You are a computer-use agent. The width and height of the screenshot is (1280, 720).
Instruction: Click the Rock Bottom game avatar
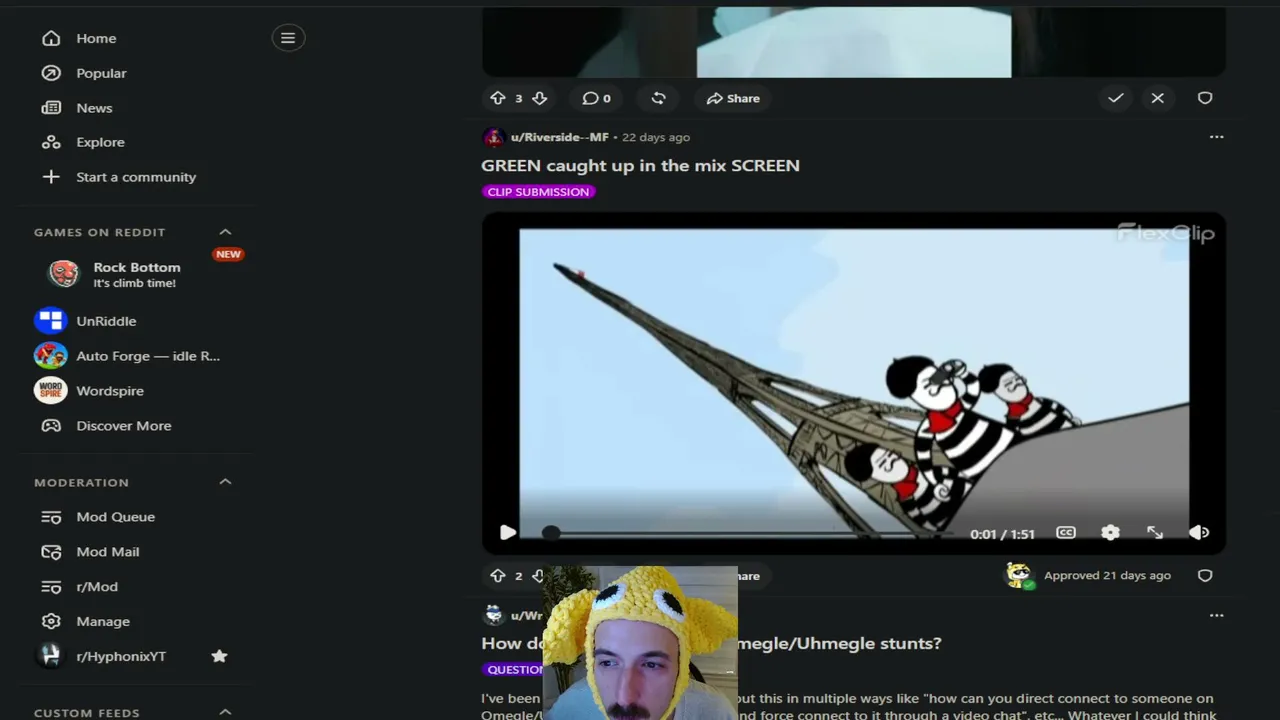63,274
